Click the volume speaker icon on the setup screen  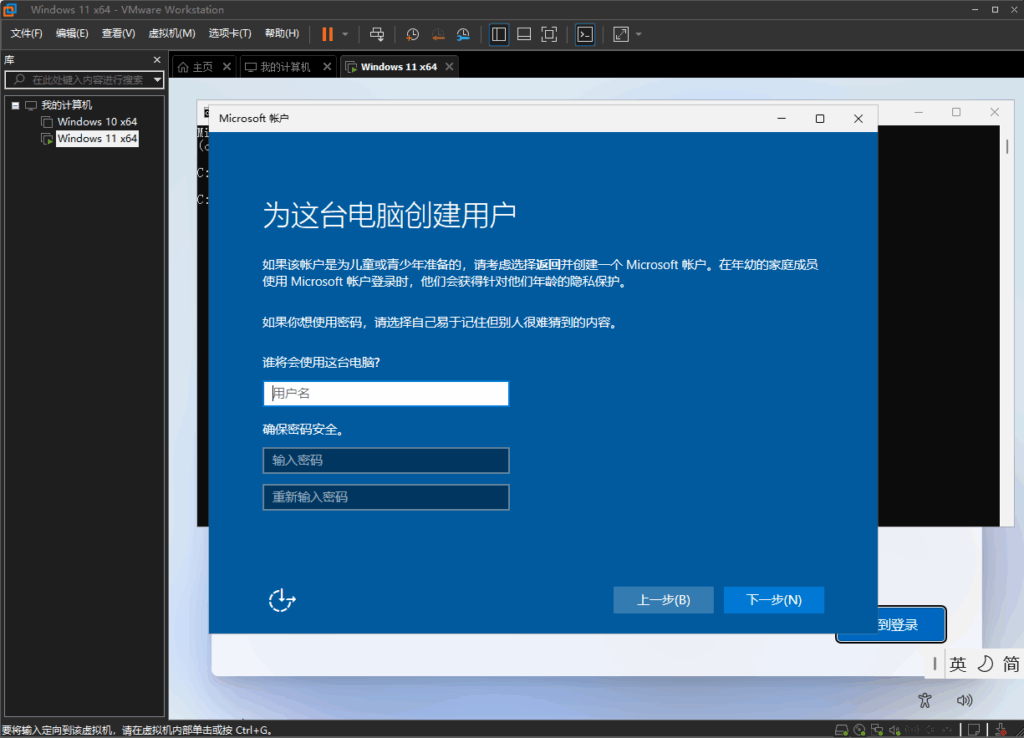964,700
